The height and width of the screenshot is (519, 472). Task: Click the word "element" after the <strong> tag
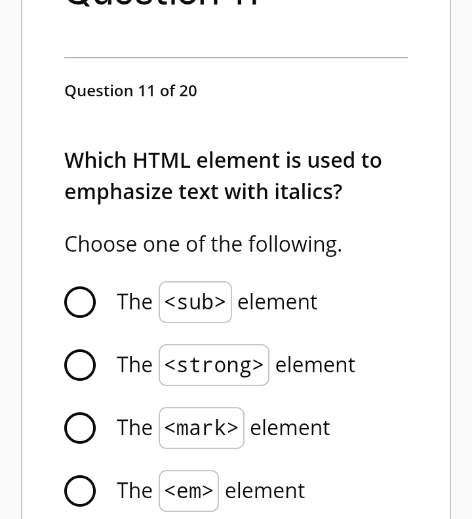pyautogui.click(x=315, y=365)
